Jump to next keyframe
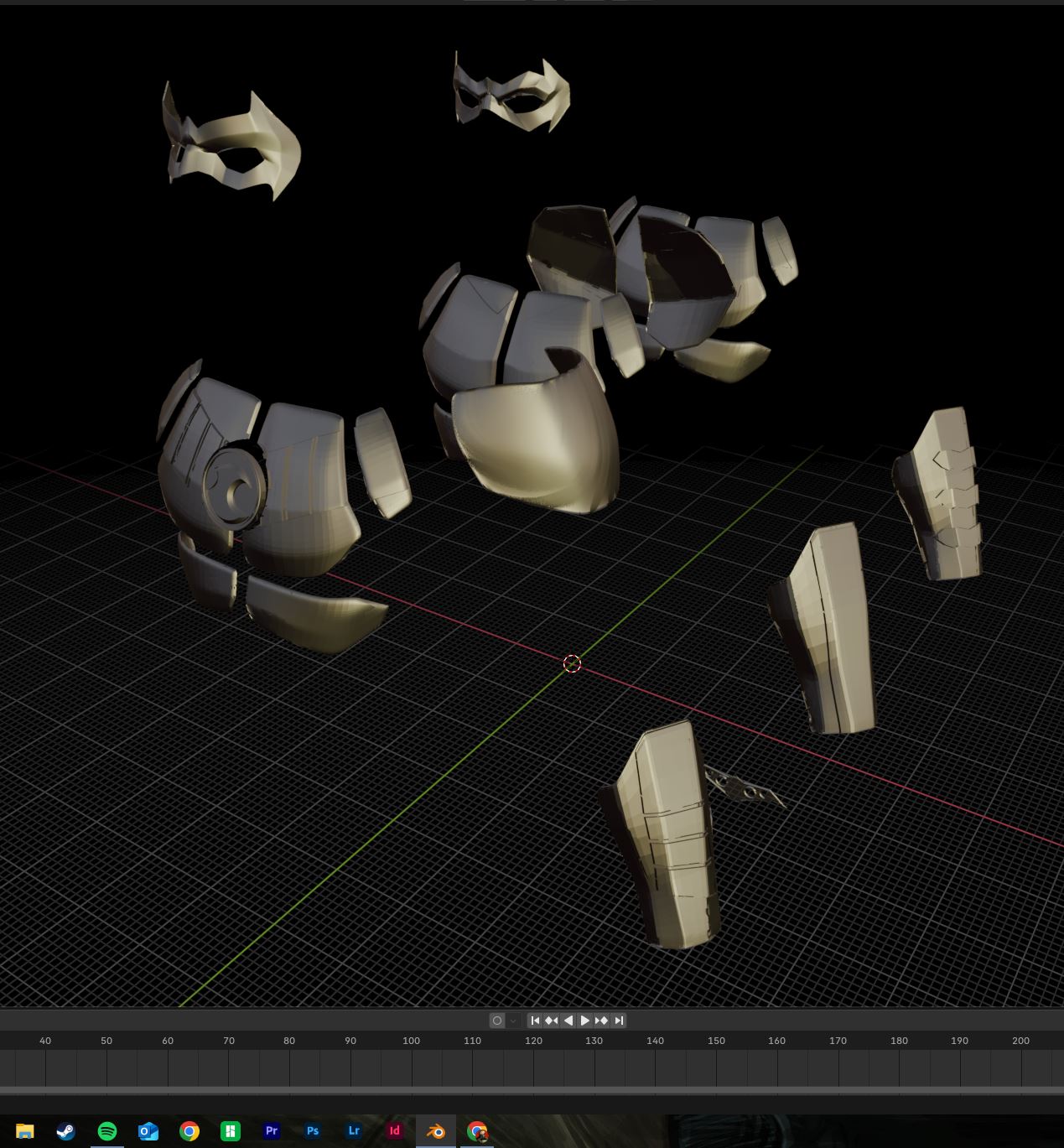The width and height of the screenshot is (1064, 1148). tap(601, 1021)
